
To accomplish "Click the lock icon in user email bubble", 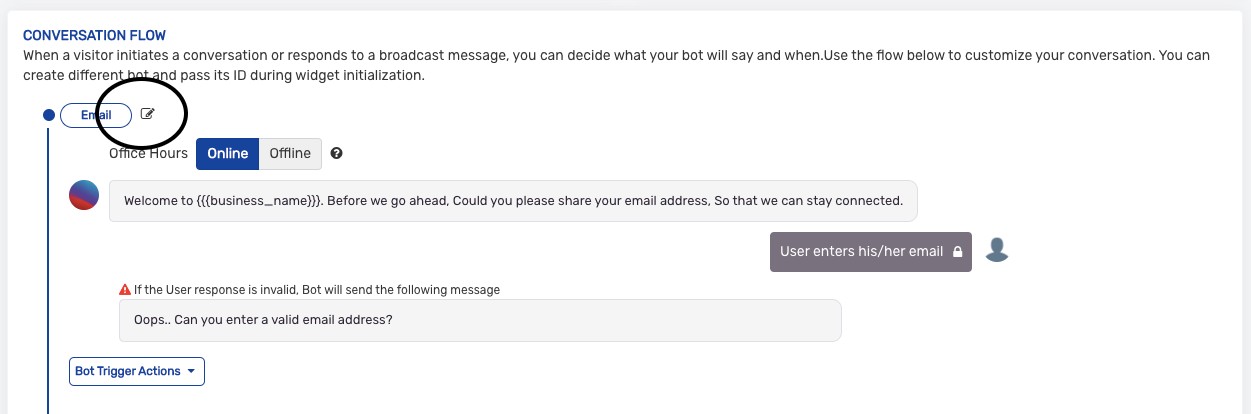I will [957, 252].
